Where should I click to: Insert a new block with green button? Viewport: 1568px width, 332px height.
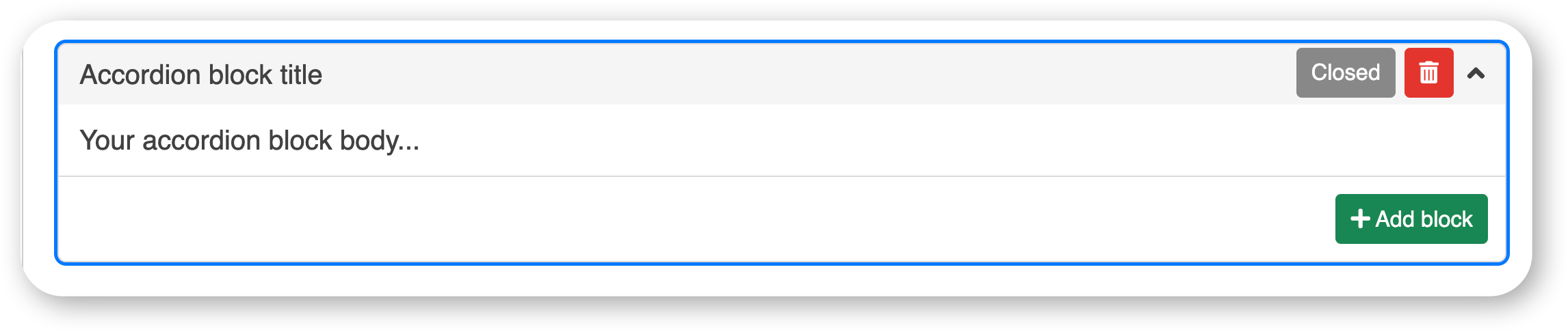1411,219
